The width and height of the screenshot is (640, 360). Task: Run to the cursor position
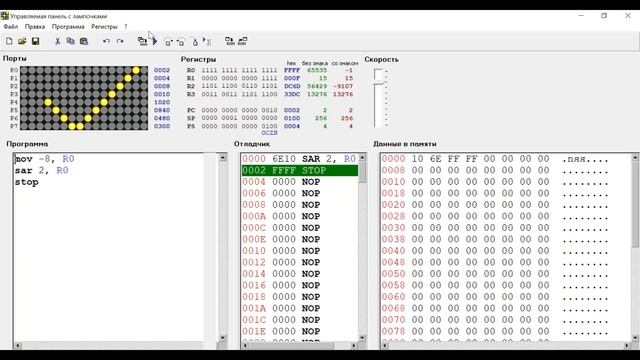point(207,42)
